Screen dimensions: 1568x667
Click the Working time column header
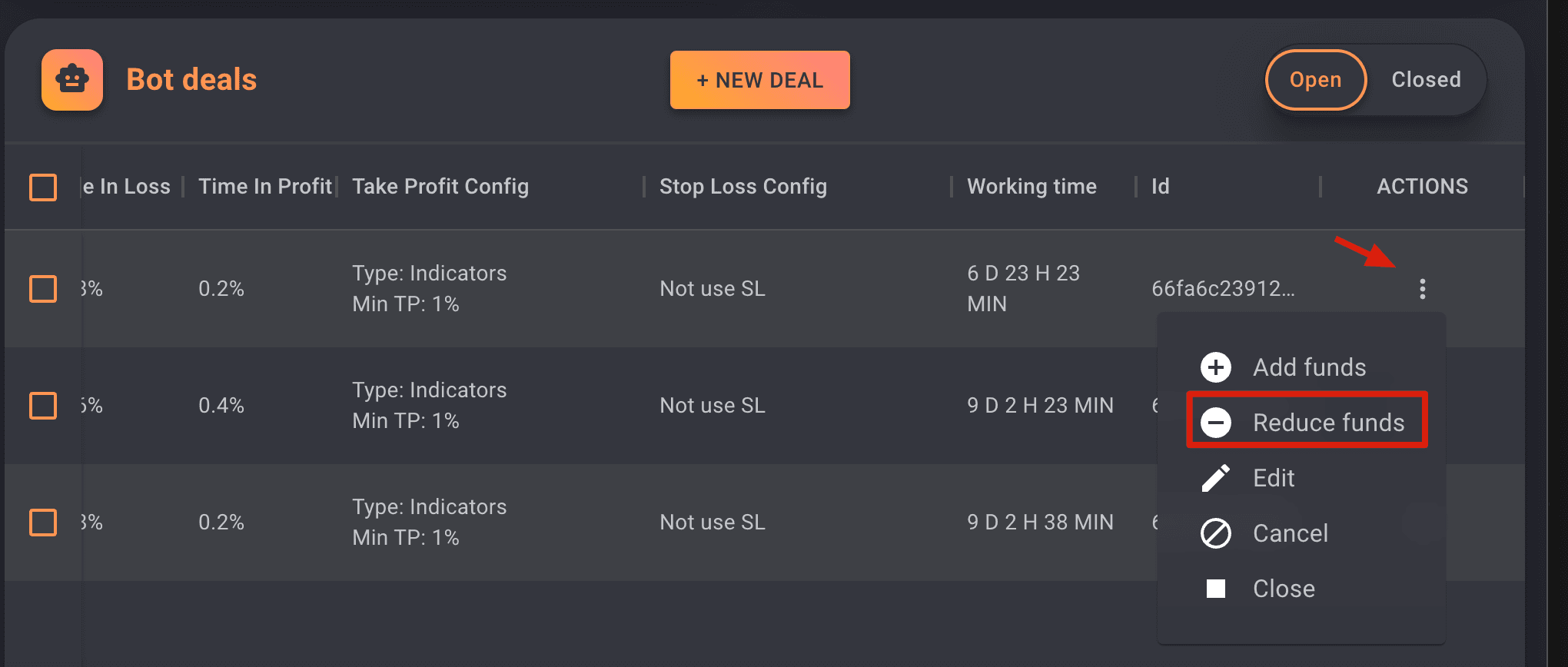coord(1031,187)
